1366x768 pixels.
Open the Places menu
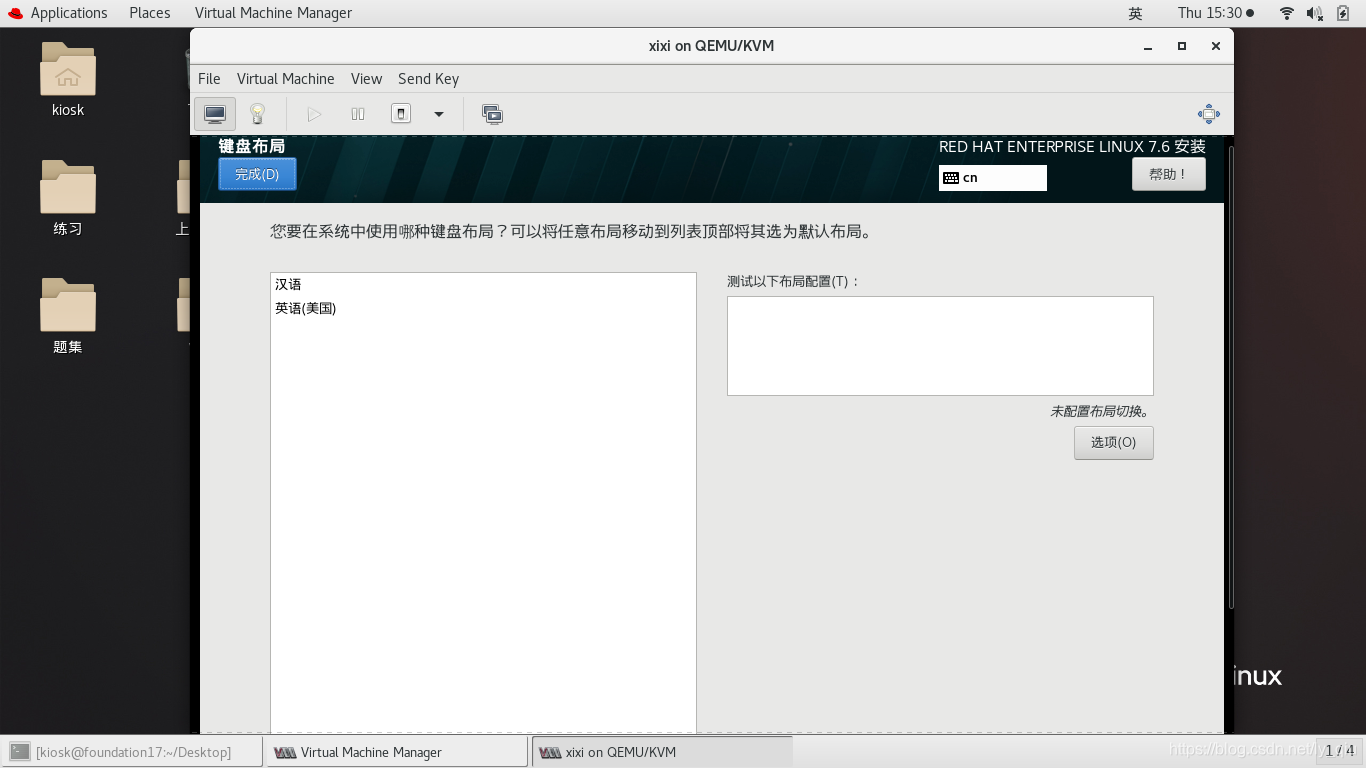tap(150, 13)
